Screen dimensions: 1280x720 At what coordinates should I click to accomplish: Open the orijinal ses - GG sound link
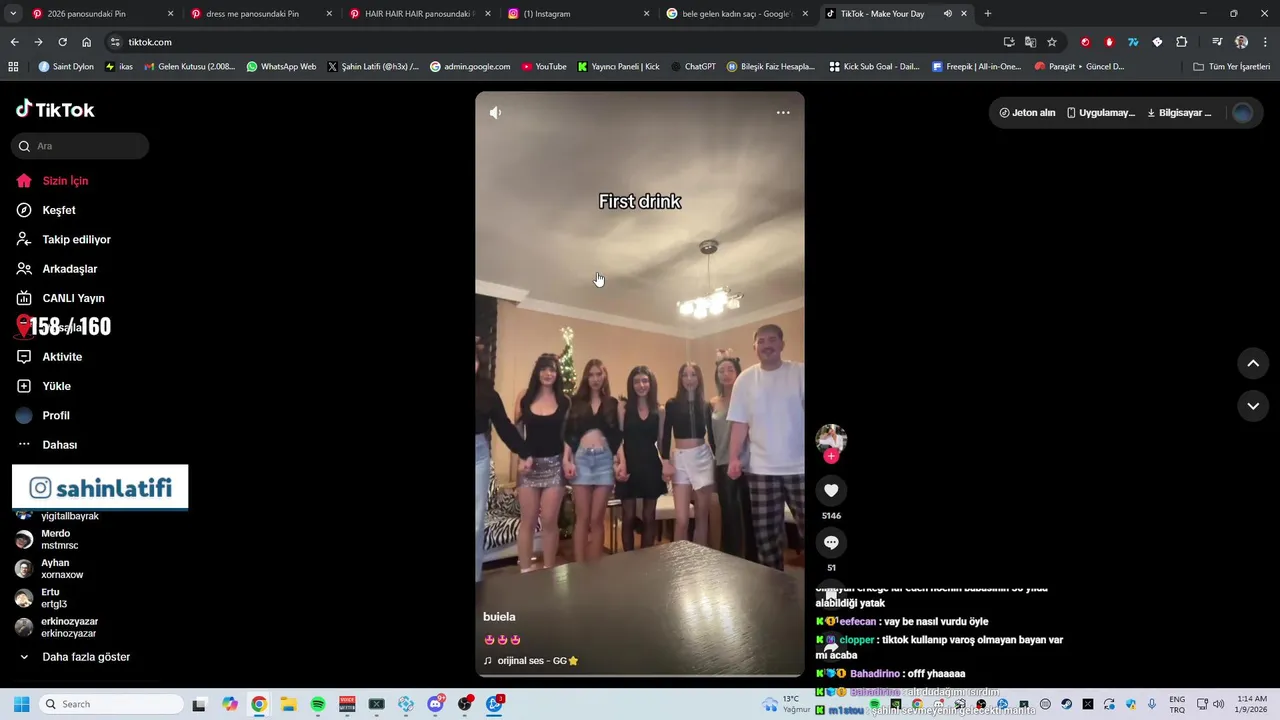[531, 661]
